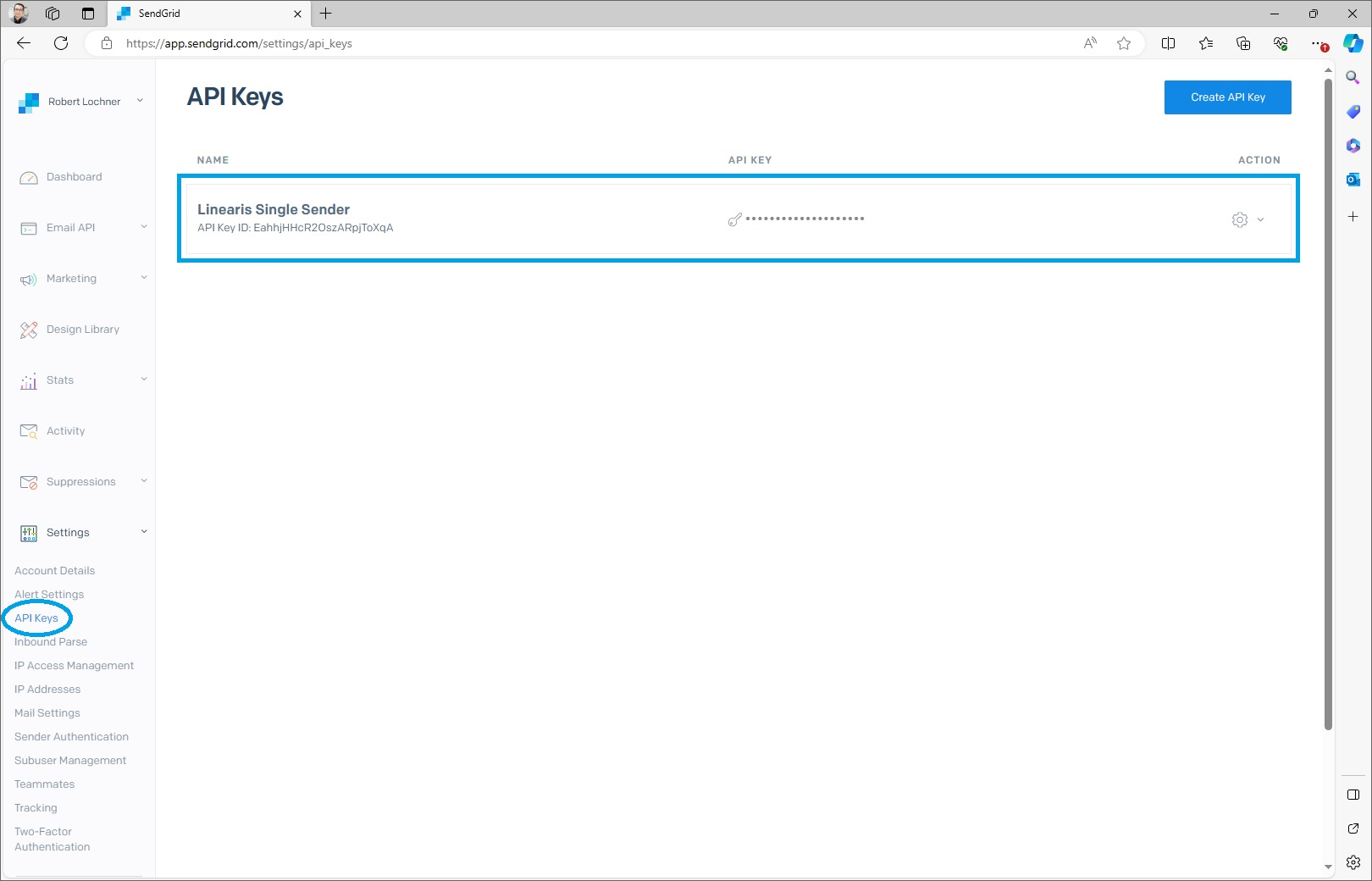Screen dimensions: 1372x881
Task: Open browser Collections icon
Action: 1243,43
